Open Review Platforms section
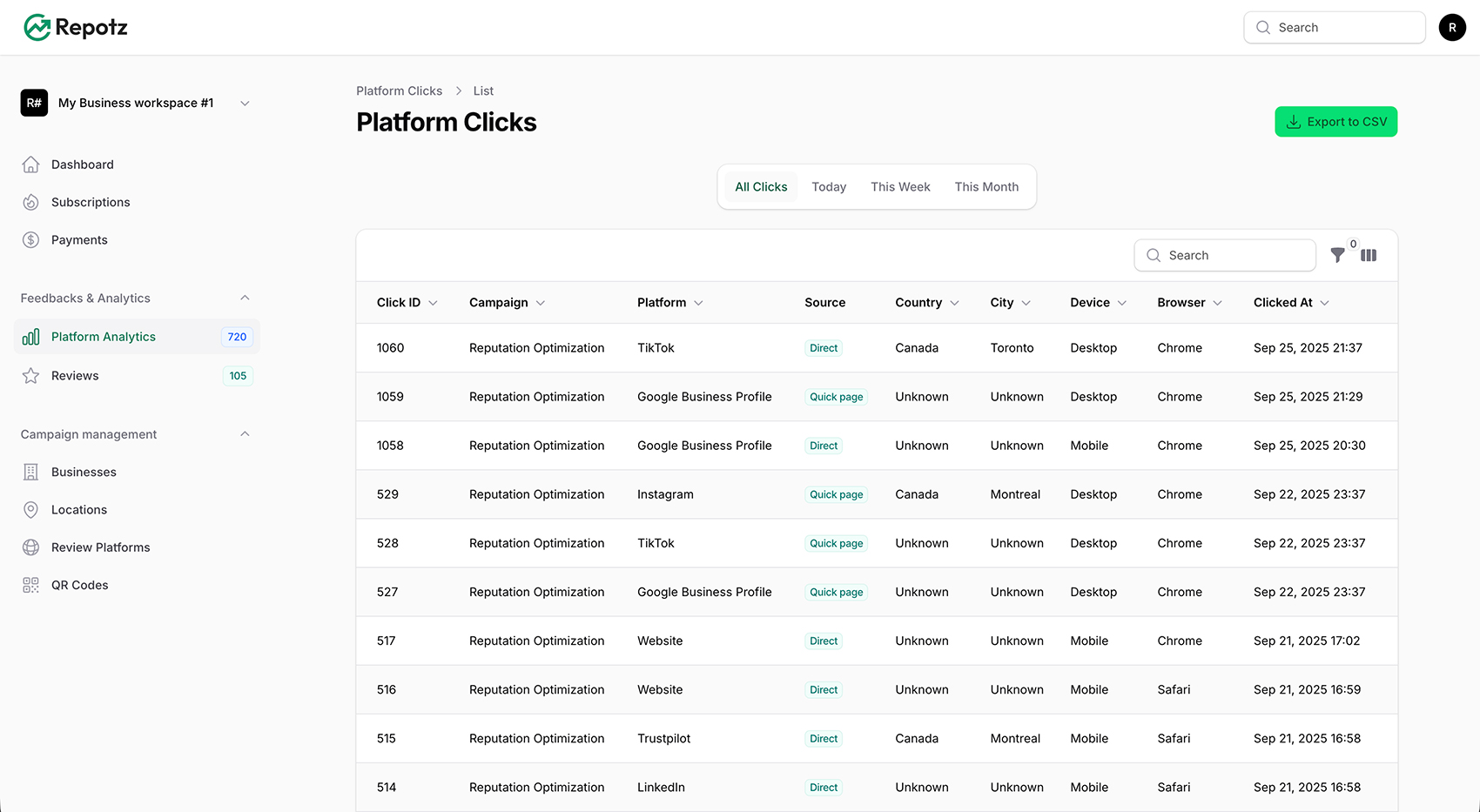The width and height of the screenshot is (1480, 812). [x=100, y=547]
